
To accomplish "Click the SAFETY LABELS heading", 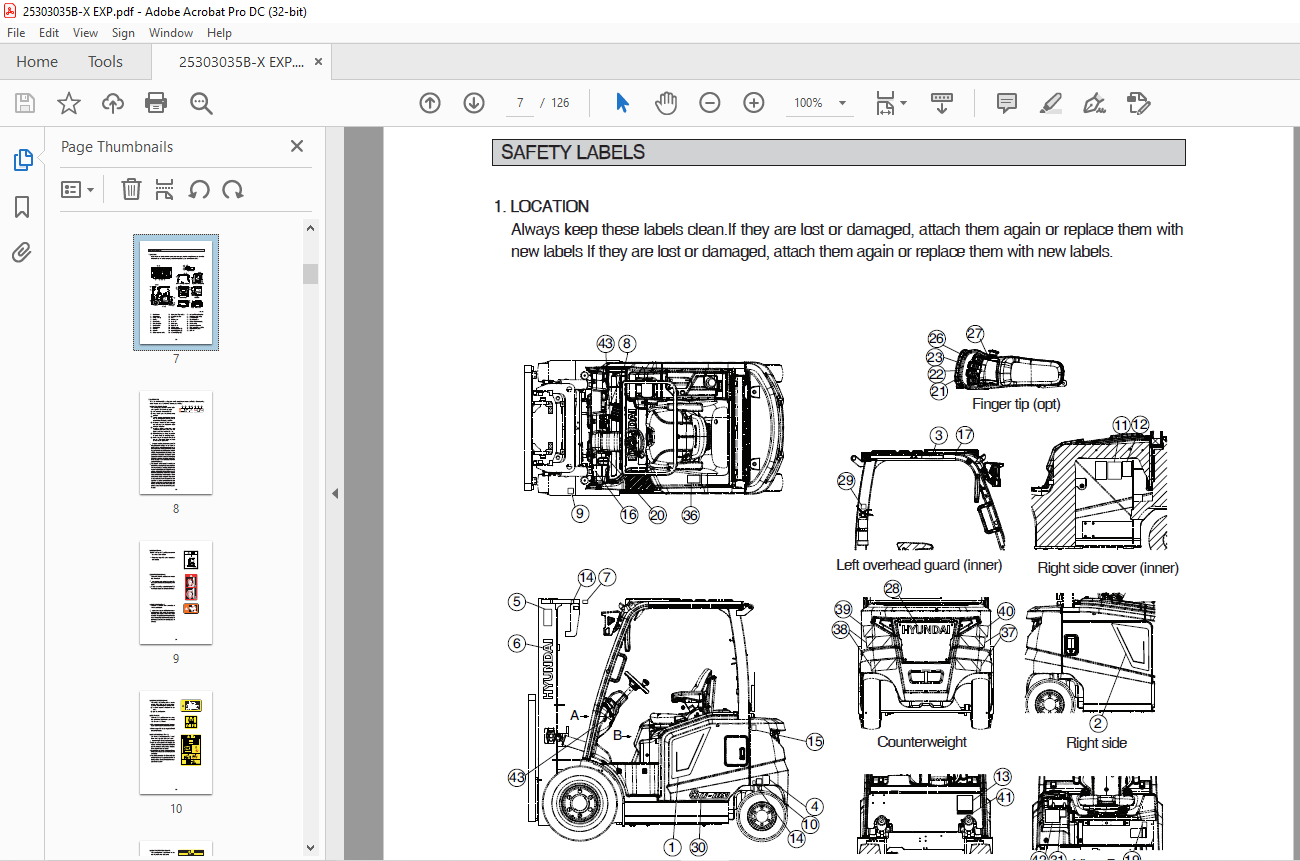I will pos(573,153).
